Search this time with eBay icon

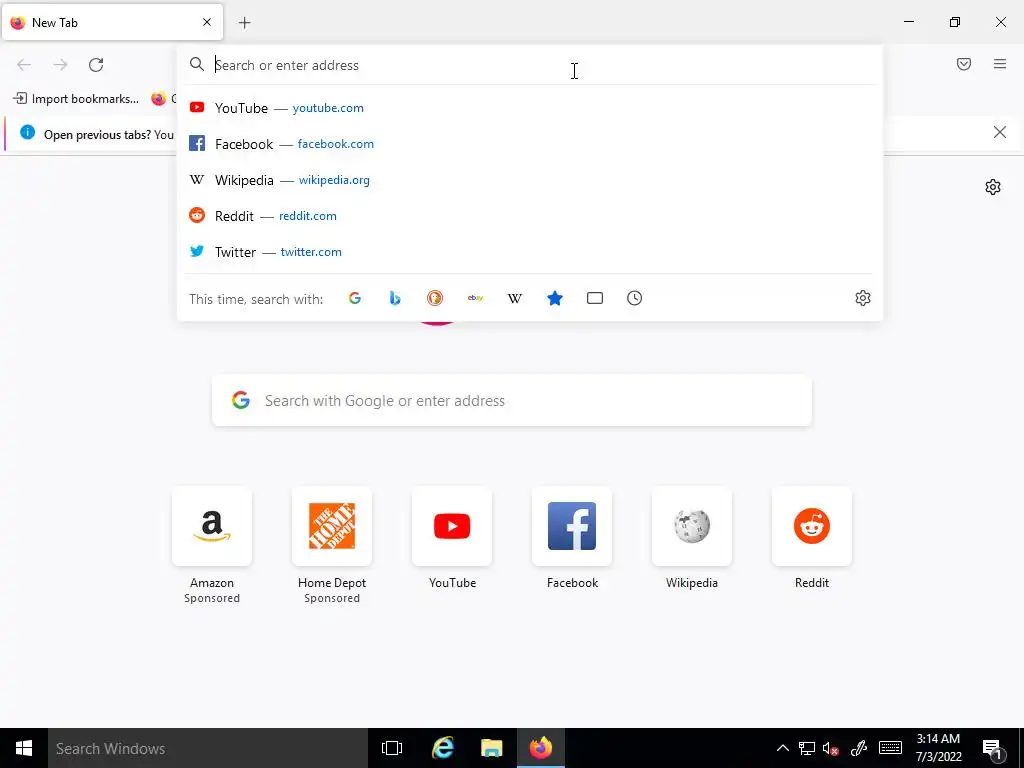[475, 298]
